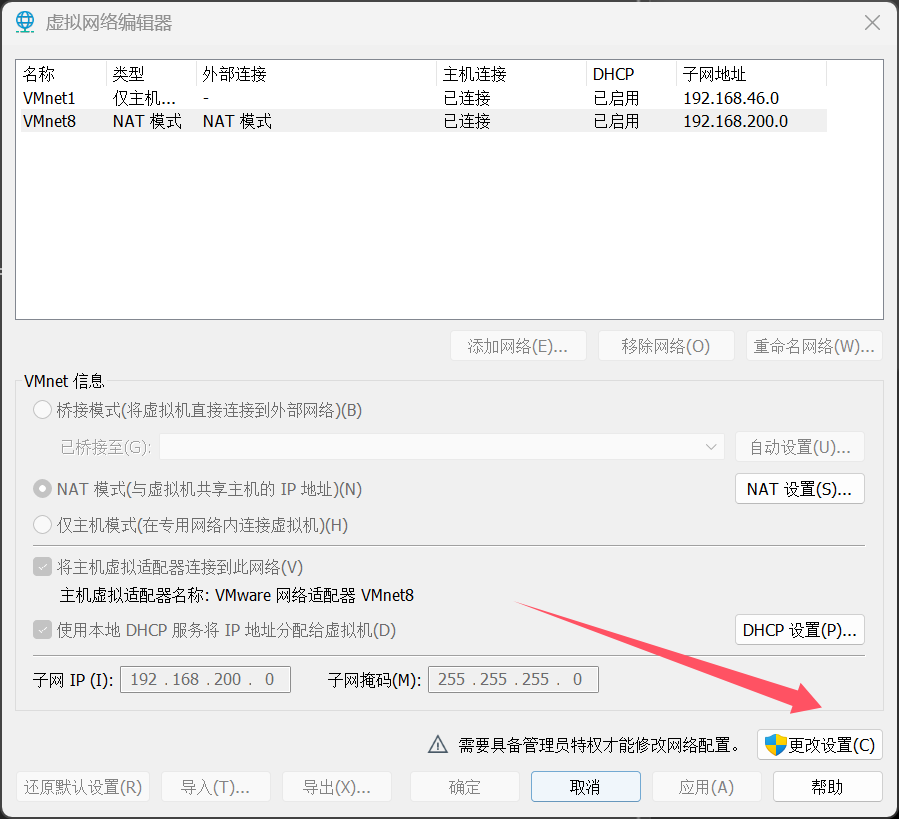The width and height of the screenshot is (899, 819).
Task: Toggle 将主机虚拟适配器连接到此网络 checkbox
Action: 42,567
